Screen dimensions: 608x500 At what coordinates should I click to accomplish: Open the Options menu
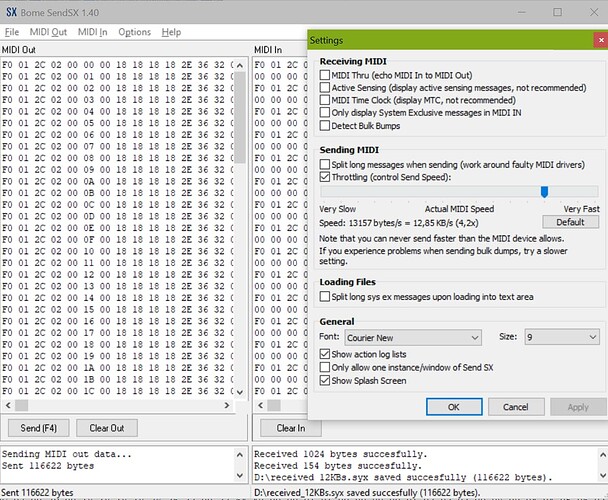(x=134, y=32)
